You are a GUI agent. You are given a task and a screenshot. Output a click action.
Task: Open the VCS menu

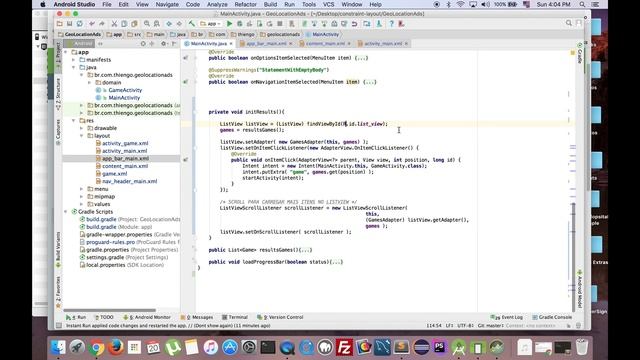[329, 4]
